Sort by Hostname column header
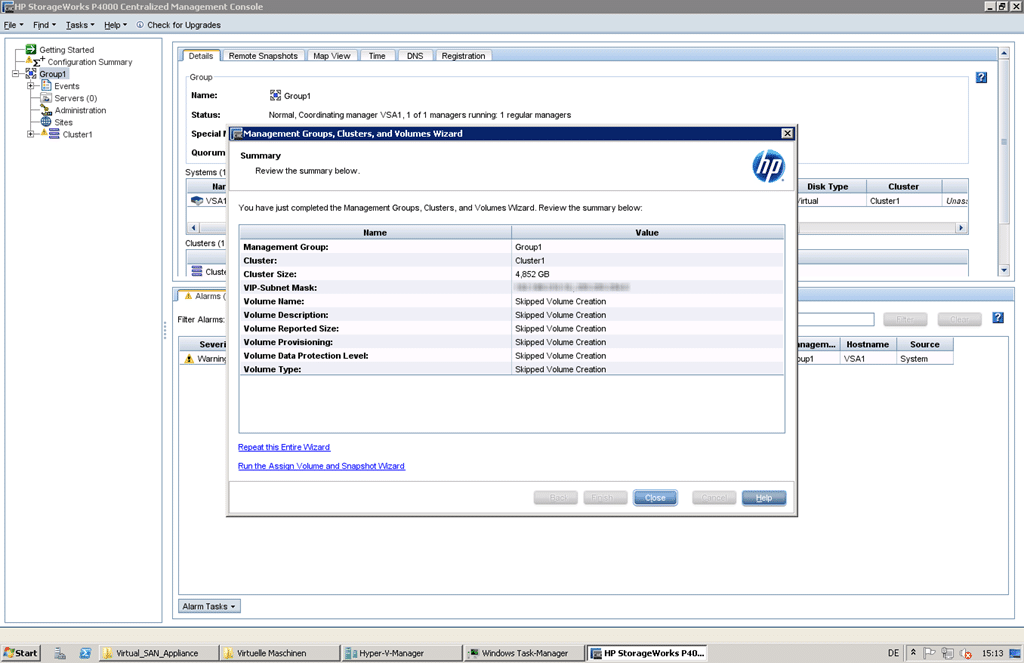Screen dimensions: 1024x663 tap(867, 344)
